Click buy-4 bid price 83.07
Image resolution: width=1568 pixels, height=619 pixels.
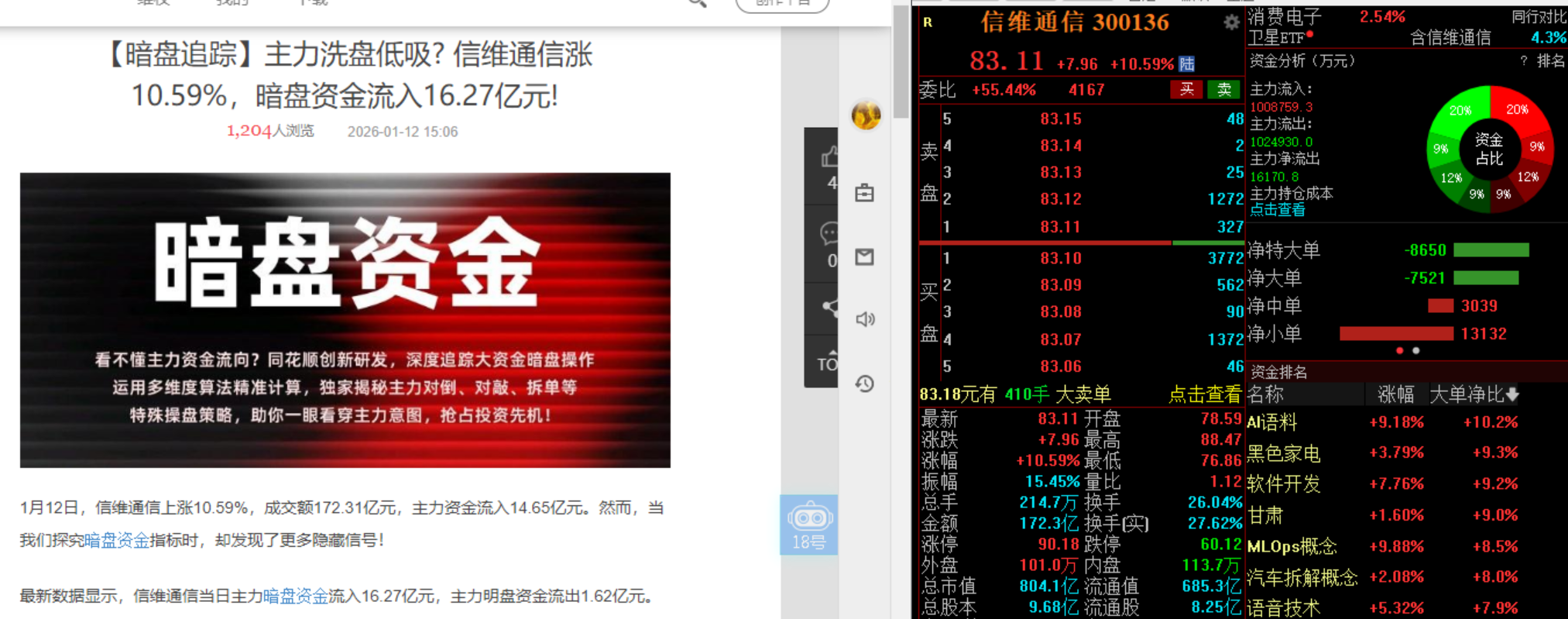[x=1060, y=339]
